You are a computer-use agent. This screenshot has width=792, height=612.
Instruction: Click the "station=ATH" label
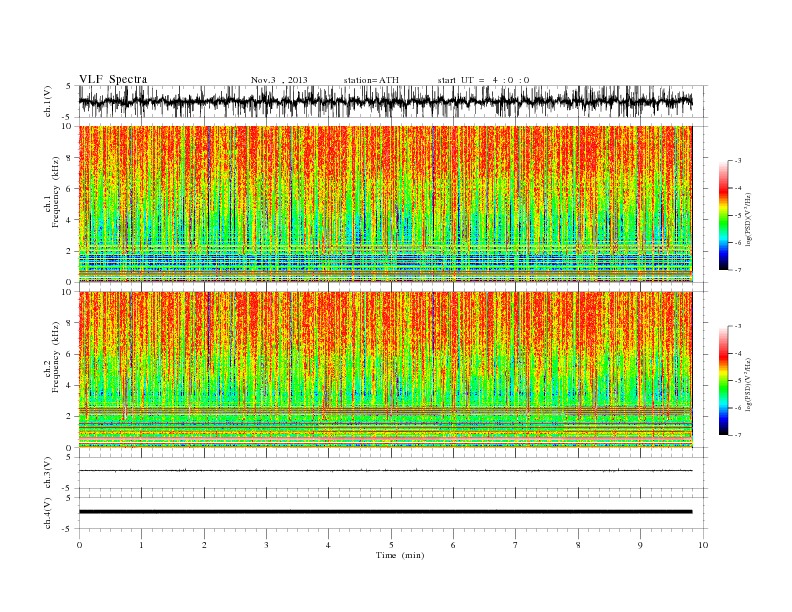click(371, 80)
